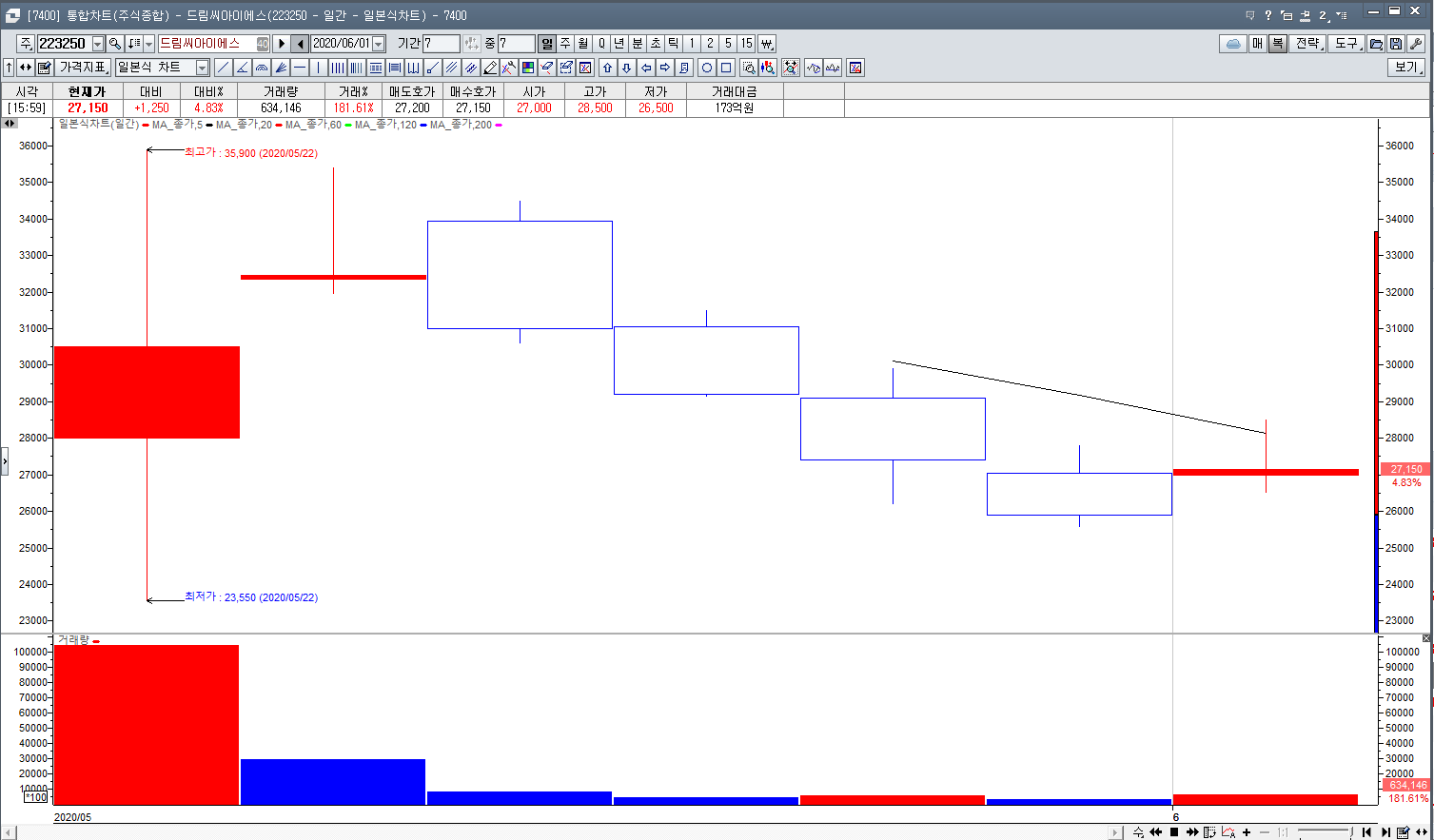This screenshot has width=1434, height=840.
Task: Jump to the first chart data
Action: click(1366, 832)
